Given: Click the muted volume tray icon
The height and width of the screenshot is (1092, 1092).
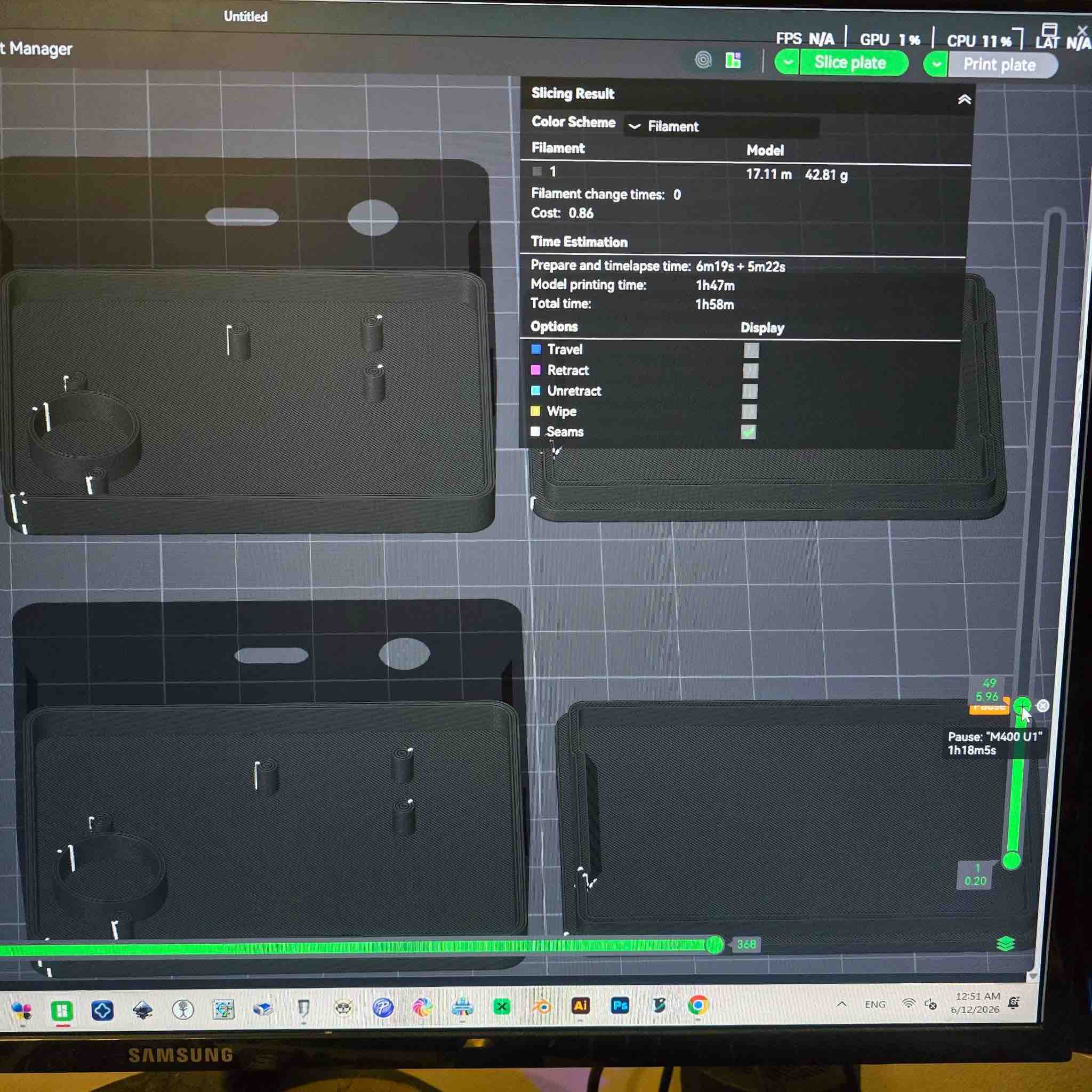Looking at the screenshot, I should tap(930, 1004).
